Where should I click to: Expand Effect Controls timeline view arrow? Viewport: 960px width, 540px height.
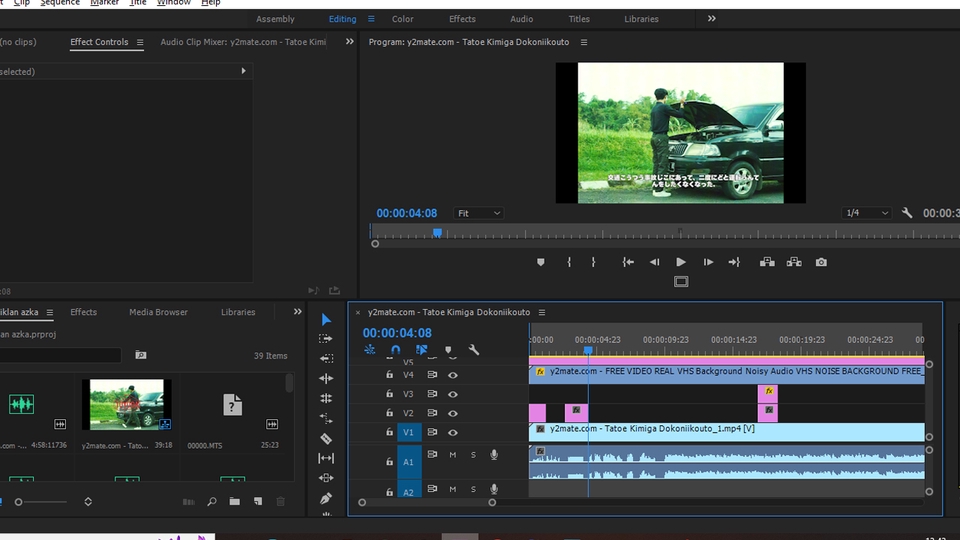244,71
